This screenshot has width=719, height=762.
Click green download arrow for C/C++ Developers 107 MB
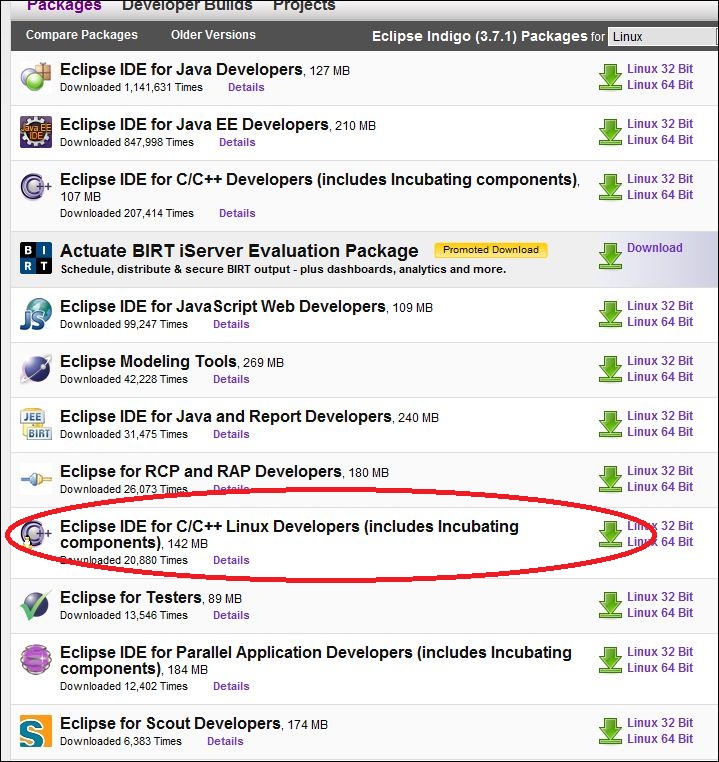pyautogui.click(x=610, y=187)
